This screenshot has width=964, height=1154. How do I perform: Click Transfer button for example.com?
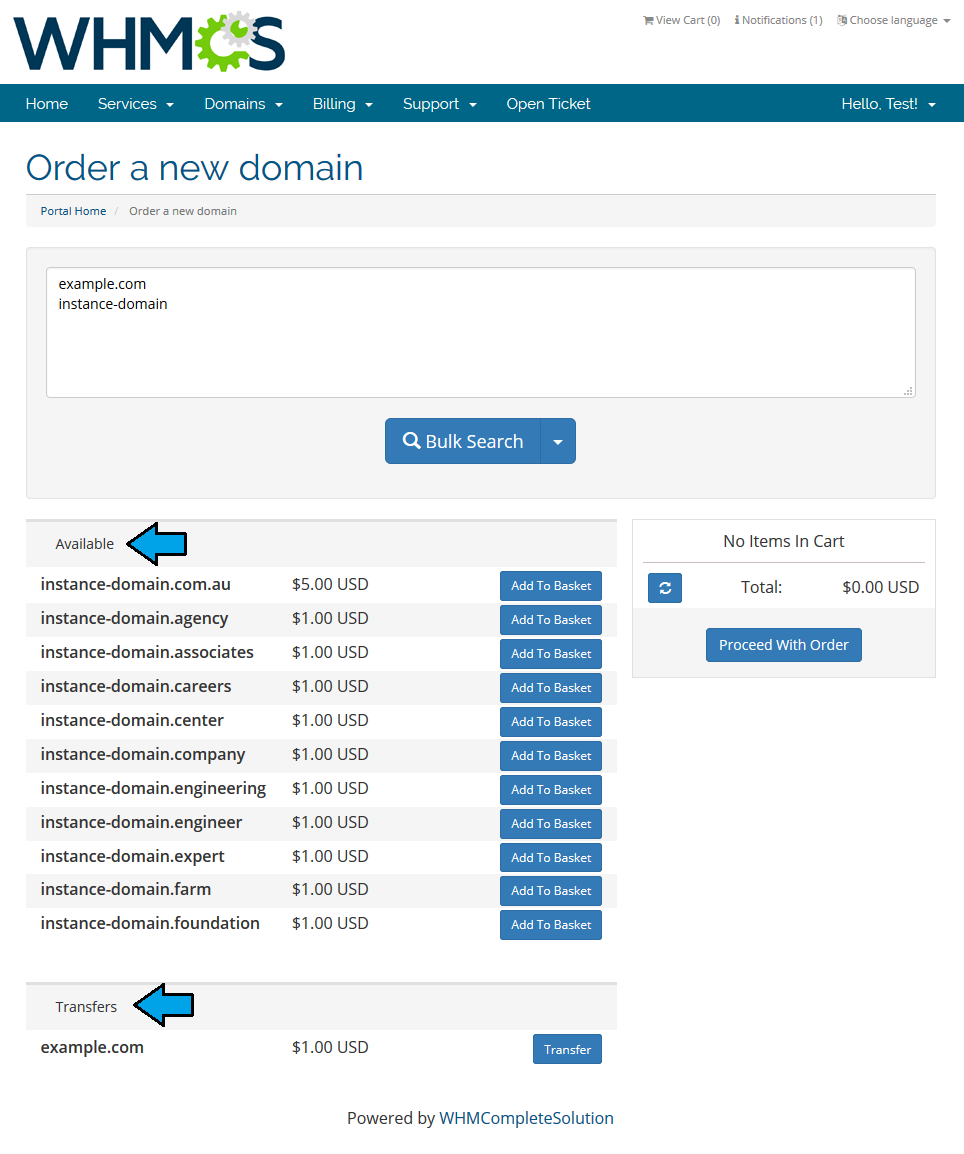pyautogui.click(x=567, y=1049)
